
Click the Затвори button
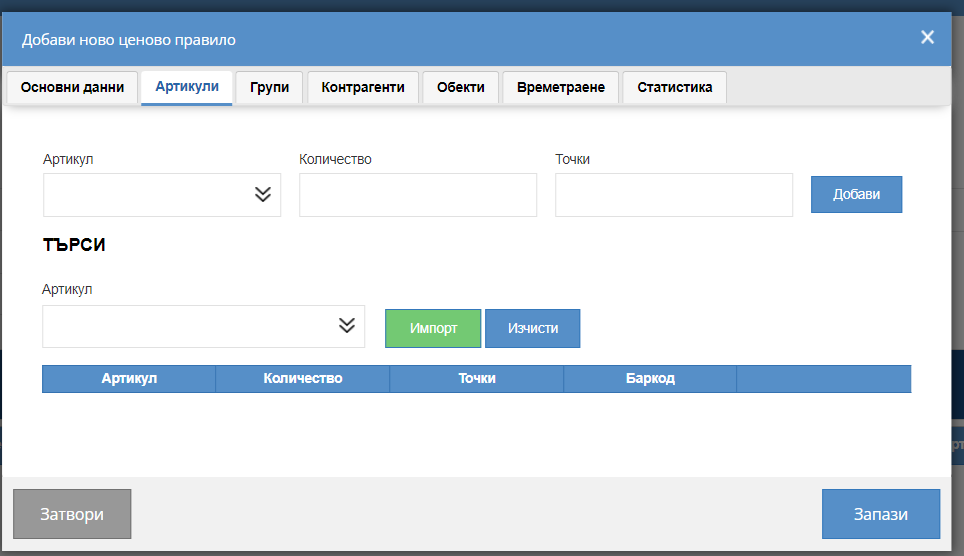tap(72, 514)
